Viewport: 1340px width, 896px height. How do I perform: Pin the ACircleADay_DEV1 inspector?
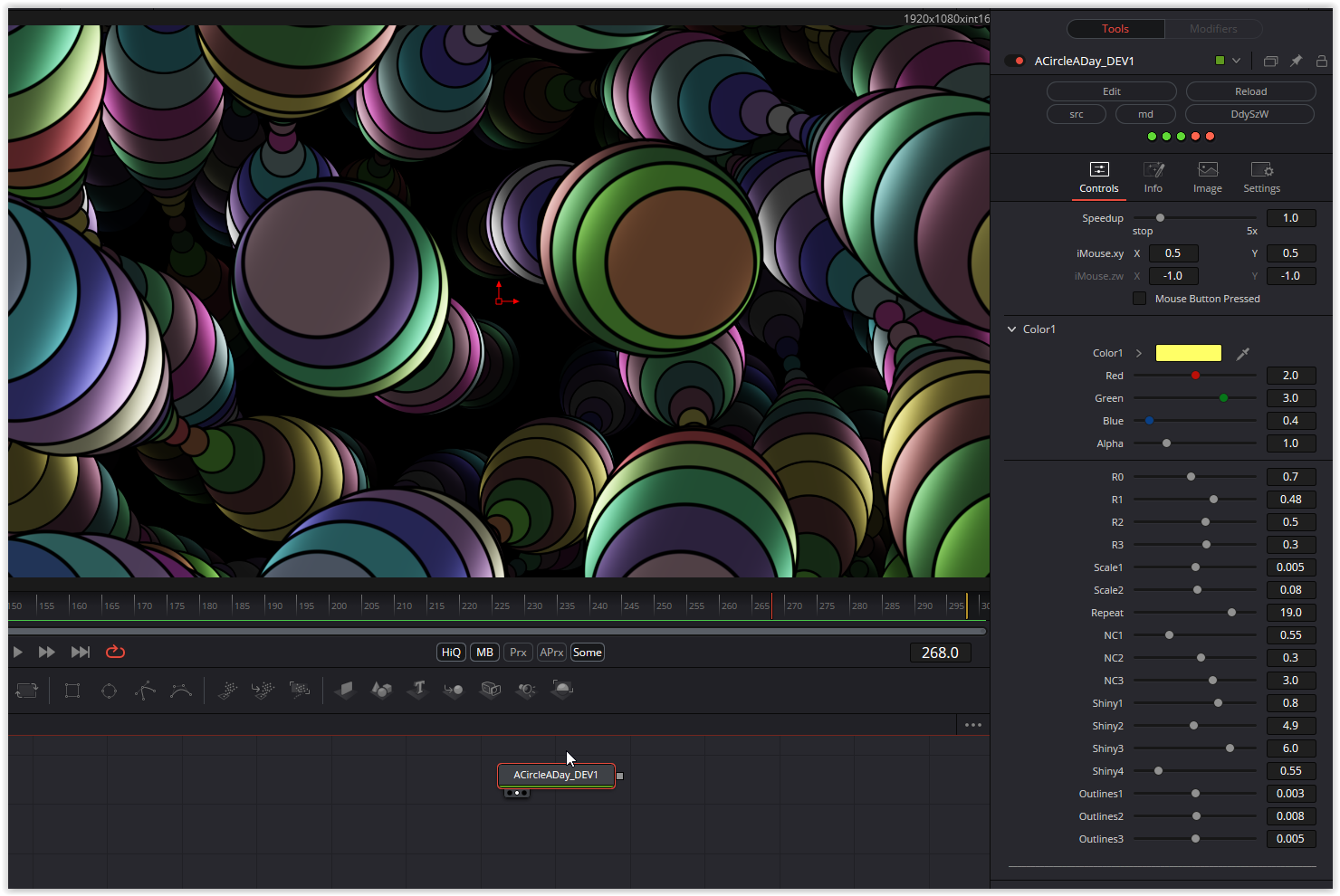[x=1296, y=61]
